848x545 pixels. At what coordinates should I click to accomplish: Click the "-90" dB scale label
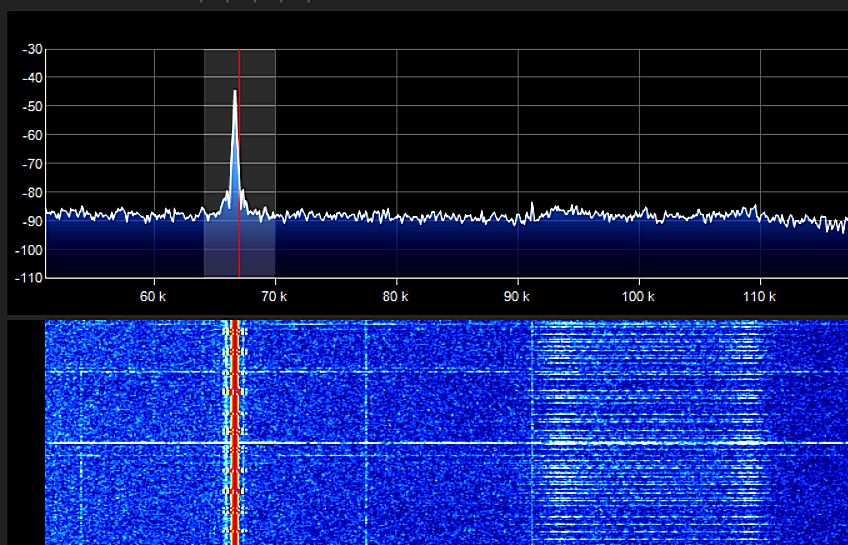click(32, 221)
